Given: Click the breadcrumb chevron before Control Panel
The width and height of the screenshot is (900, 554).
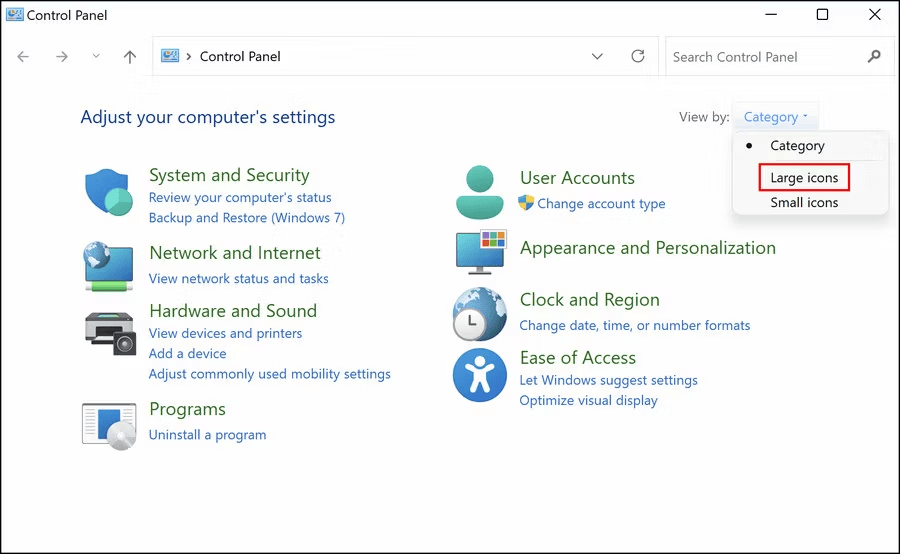Looking at the screenshot, I should click(188, 56).
